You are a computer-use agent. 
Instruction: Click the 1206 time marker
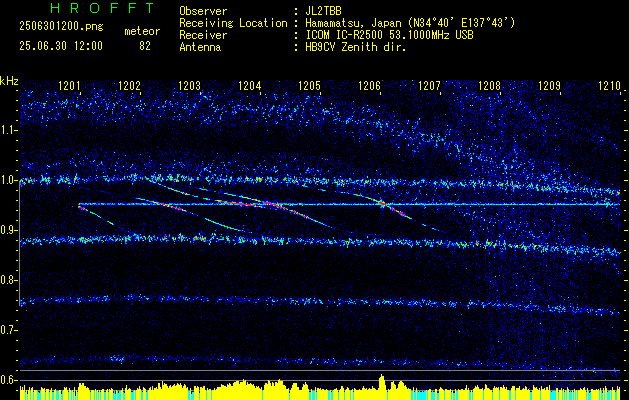point(369,85)
